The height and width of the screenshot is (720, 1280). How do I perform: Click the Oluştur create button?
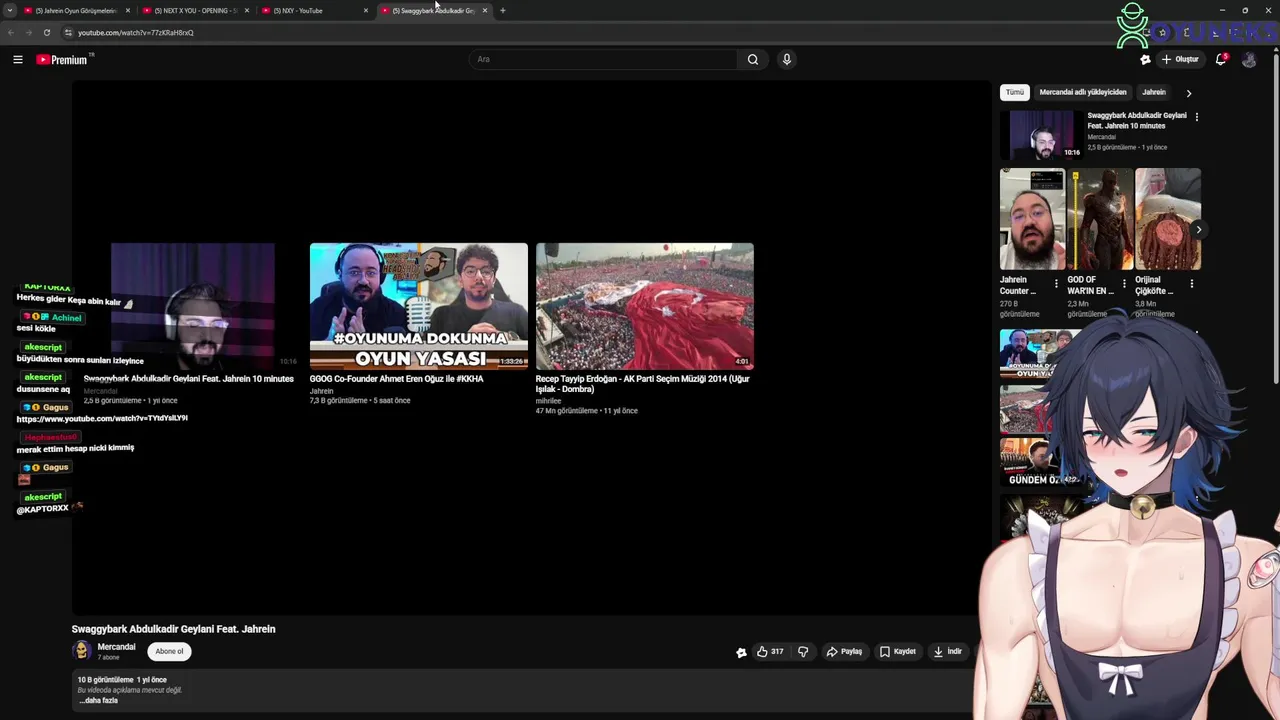point(1180,59)
